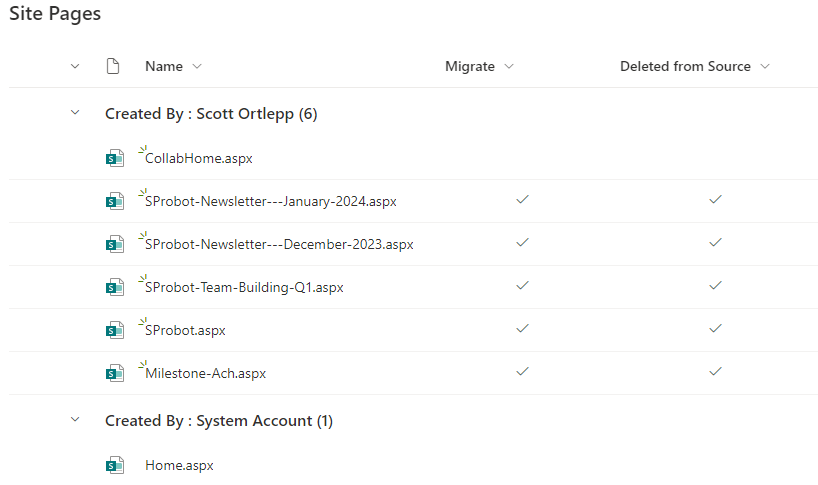818x485 pixels.
Task: Click the file type column header icon
Action: (113, 66)
